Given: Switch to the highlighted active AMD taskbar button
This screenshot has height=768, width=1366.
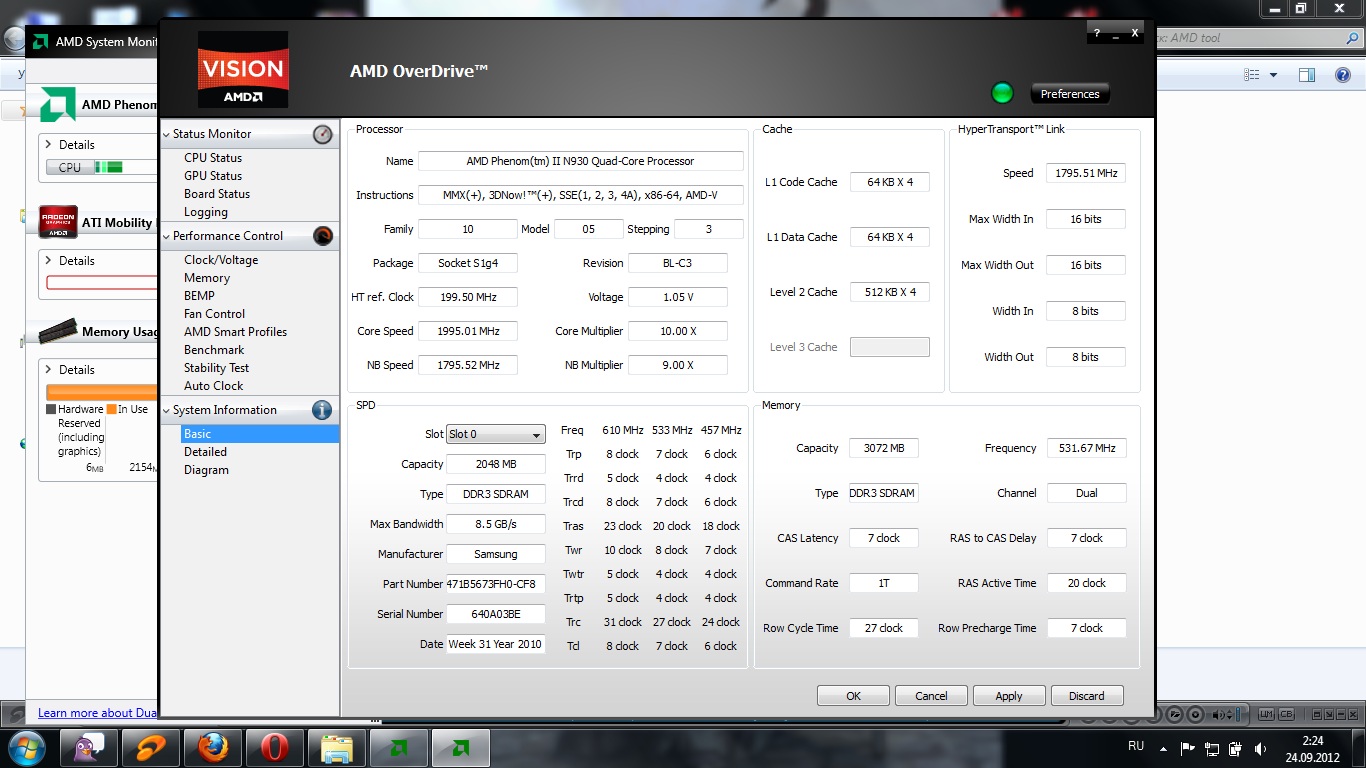Looking at the screenshot, I should [x=461, y=748].
